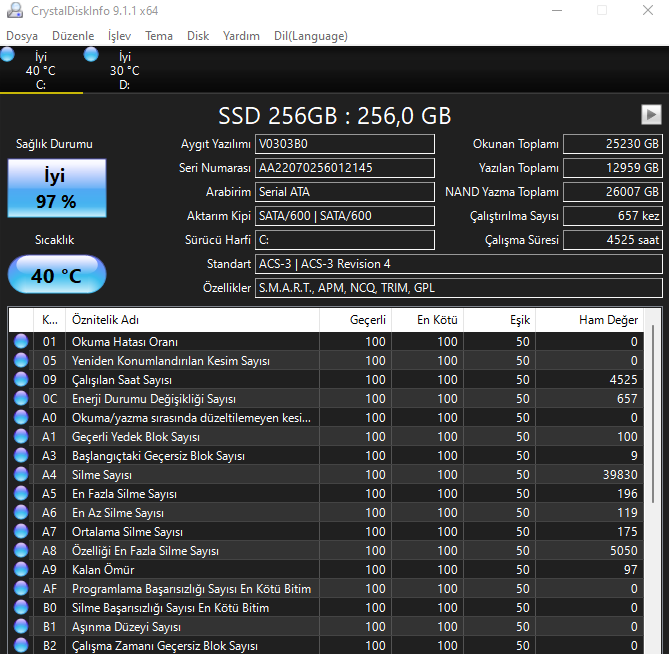This screenshot has height=654, width=669.
Task: Click the Eşik column header
Action: pos(500,320)
